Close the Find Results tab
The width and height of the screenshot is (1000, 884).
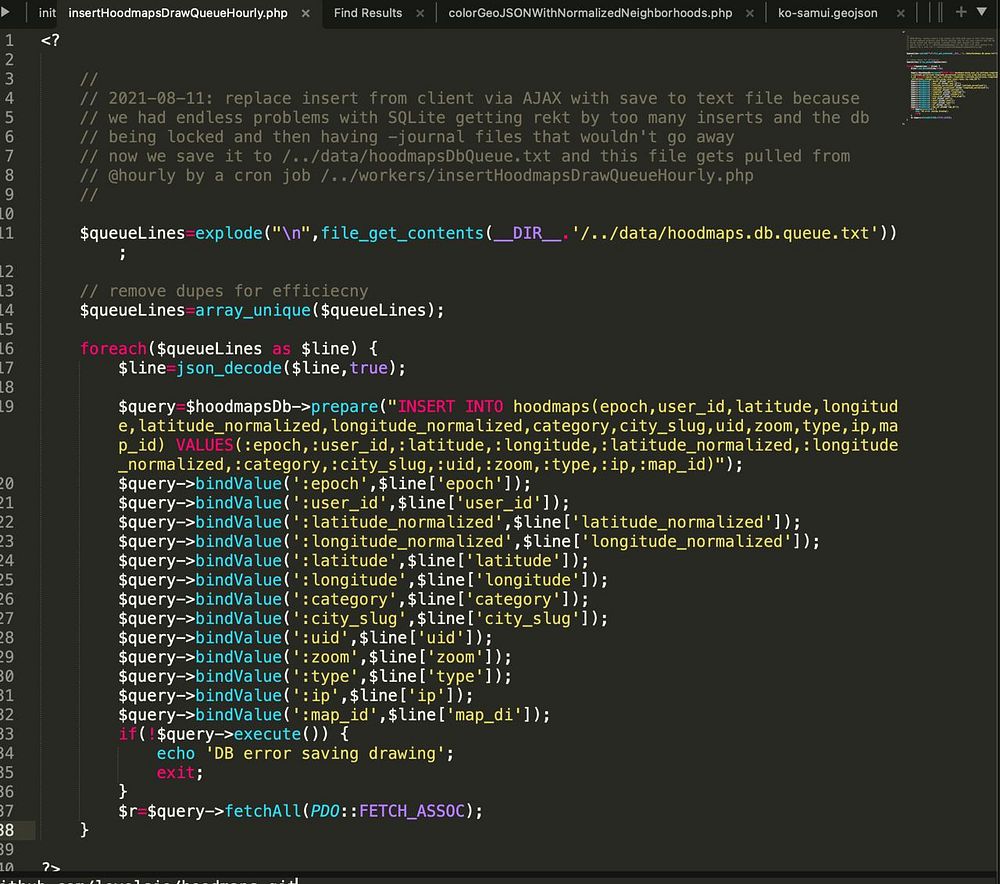click(x=419, y=13)
